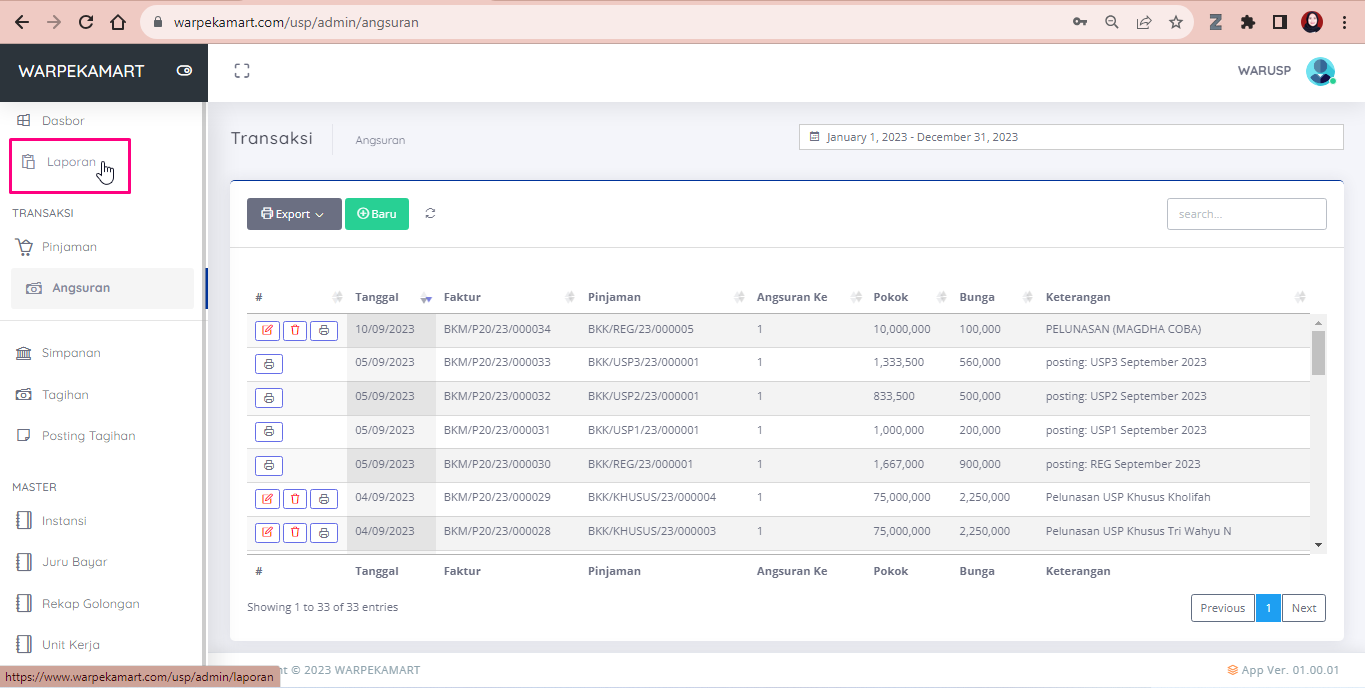This screenshot has height=688, width=1365.
Task: Open the date range picker field
Action: click(x=1071, y=137)
